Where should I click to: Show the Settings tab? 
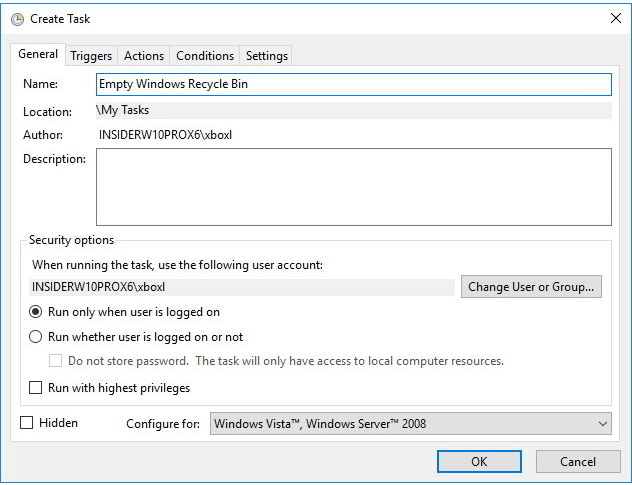(x=267, y=56)
